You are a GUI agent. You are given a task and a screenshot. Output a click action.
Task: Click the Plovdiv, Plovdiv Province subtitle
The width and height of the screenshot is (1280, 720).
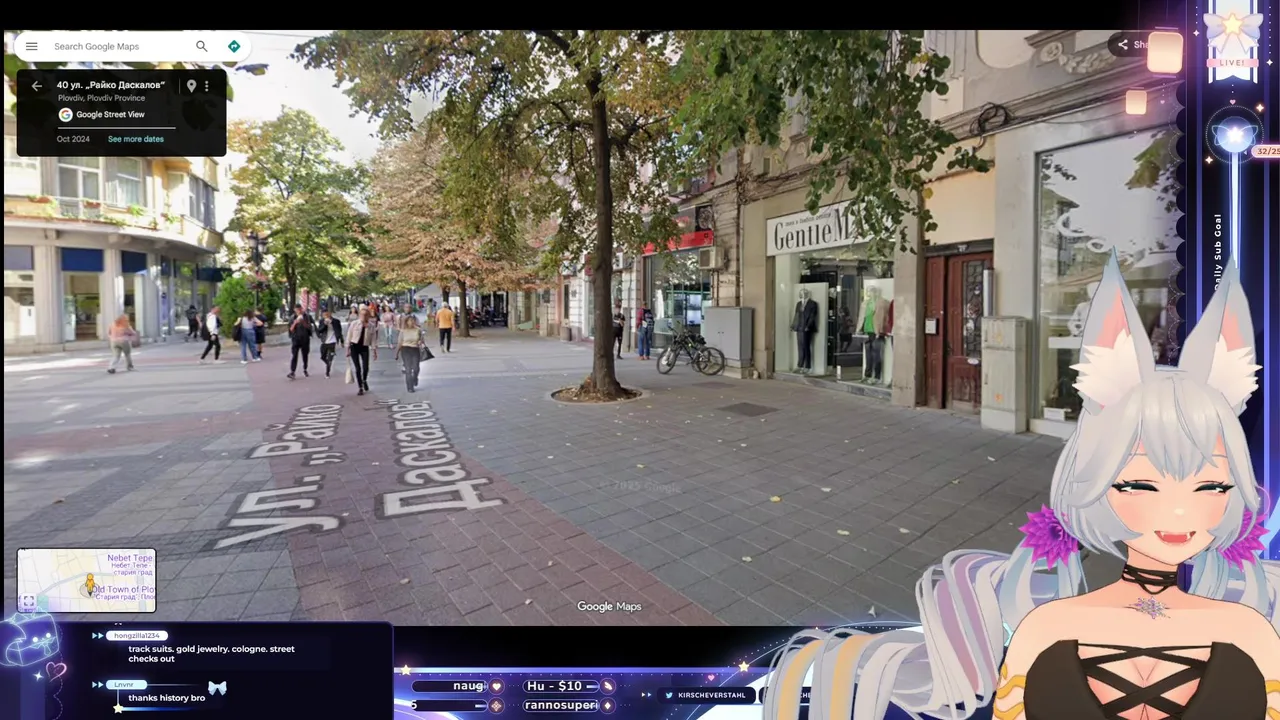pos(99,98)
